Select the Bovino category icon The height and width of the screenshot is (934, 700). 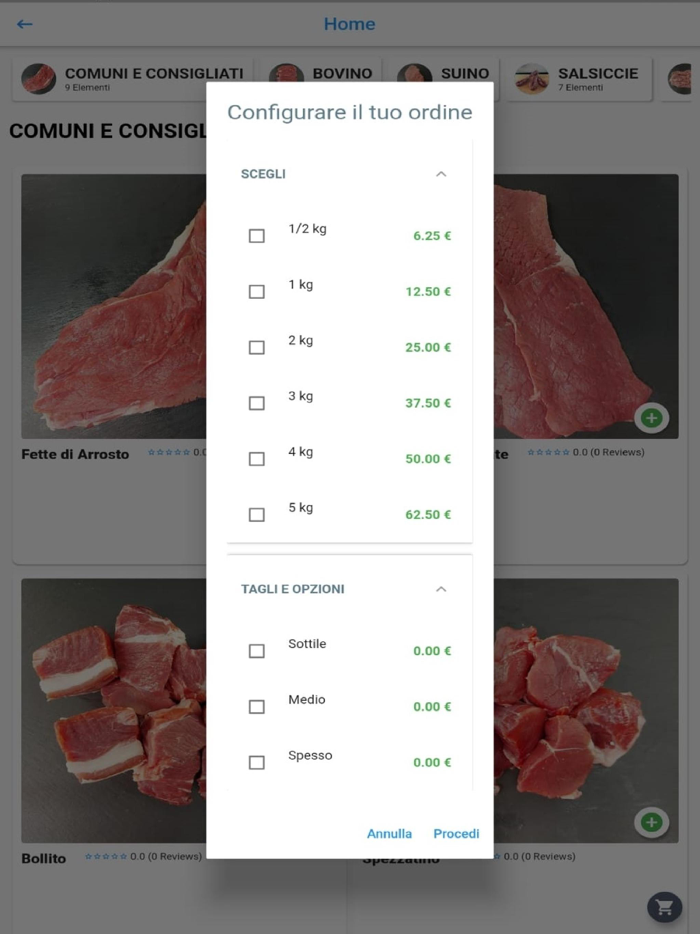[x=286, y=79]
